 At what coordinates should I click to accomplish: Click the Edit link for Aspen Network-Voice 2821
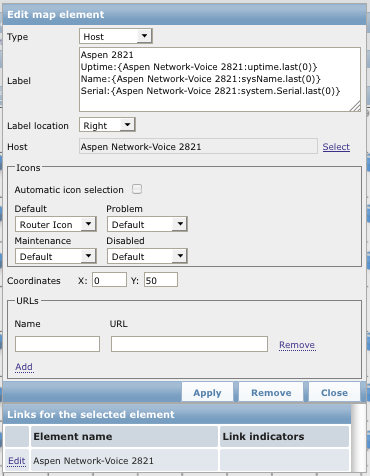point(17,461)
